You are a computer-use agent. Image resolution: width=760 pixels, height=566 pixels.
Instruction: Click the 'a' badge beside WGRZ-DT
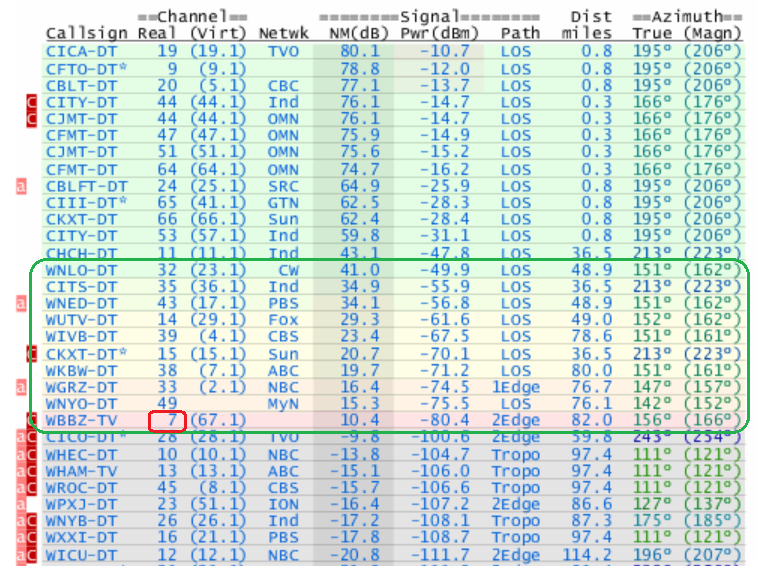click(21, 387)
